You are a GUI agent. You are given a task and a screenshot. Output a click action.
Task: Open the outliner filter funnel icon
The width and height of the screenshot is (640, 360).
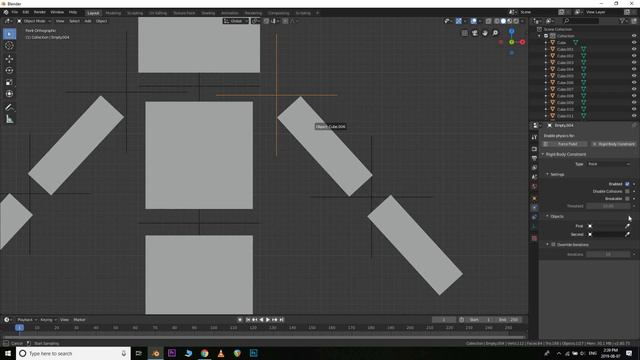tap(622, 21)
